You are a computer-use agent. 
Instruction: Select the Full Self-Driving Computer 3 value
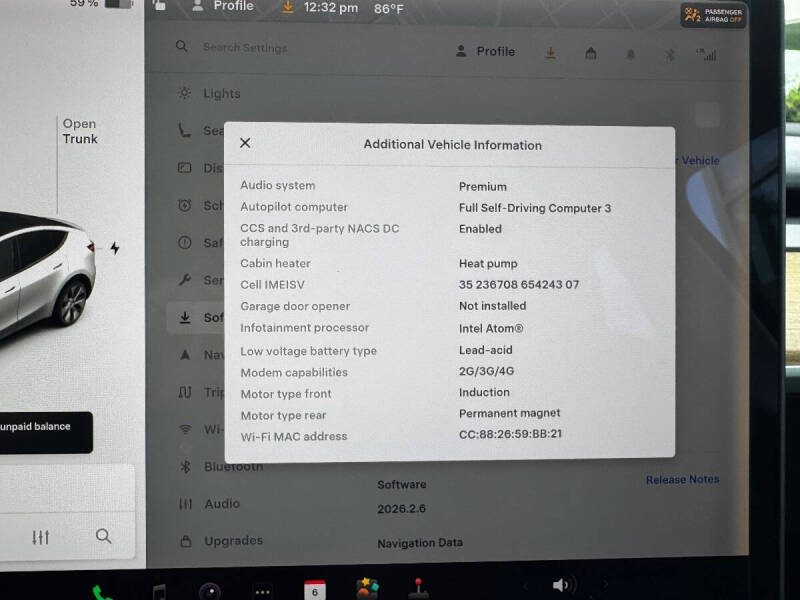(535, 208)
